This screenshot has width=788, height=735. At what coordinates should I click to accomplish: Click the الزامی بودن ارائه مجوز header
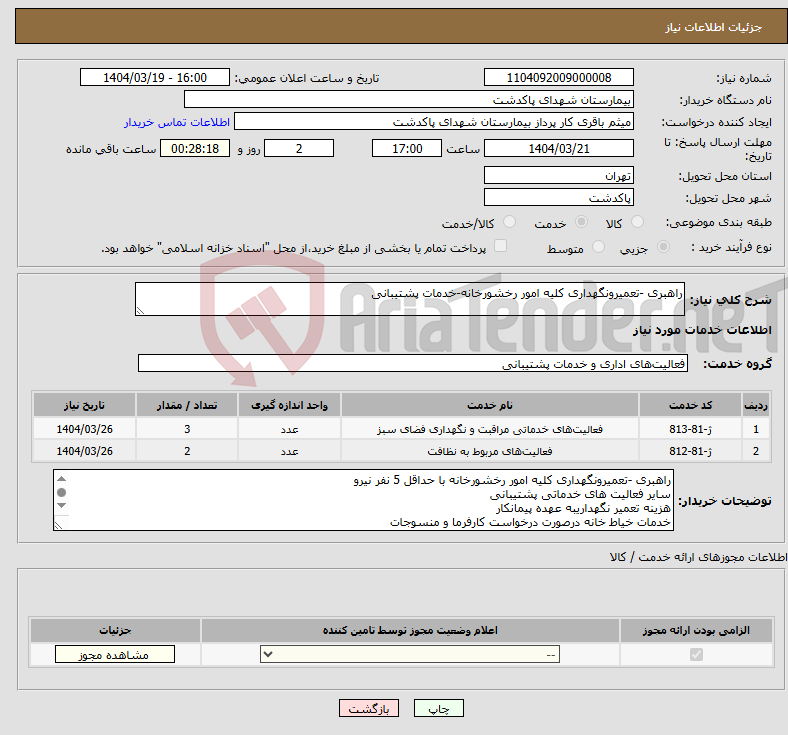pos(696,630)
